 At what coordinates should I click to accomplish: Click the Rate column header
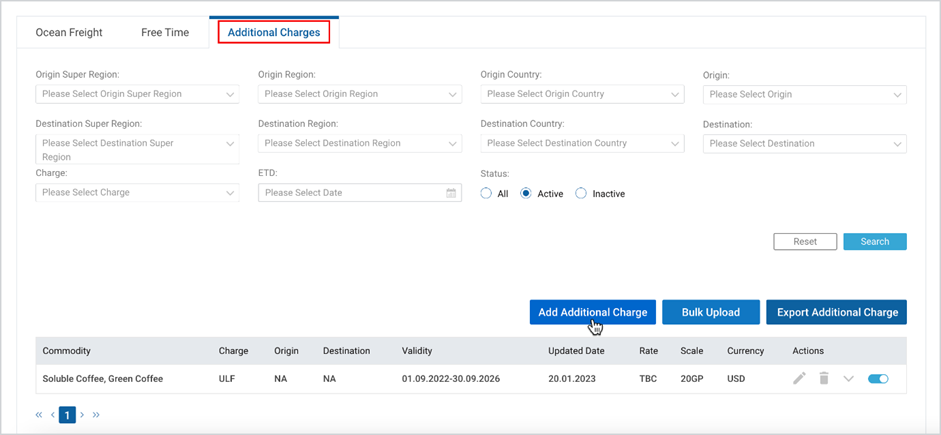649,351
